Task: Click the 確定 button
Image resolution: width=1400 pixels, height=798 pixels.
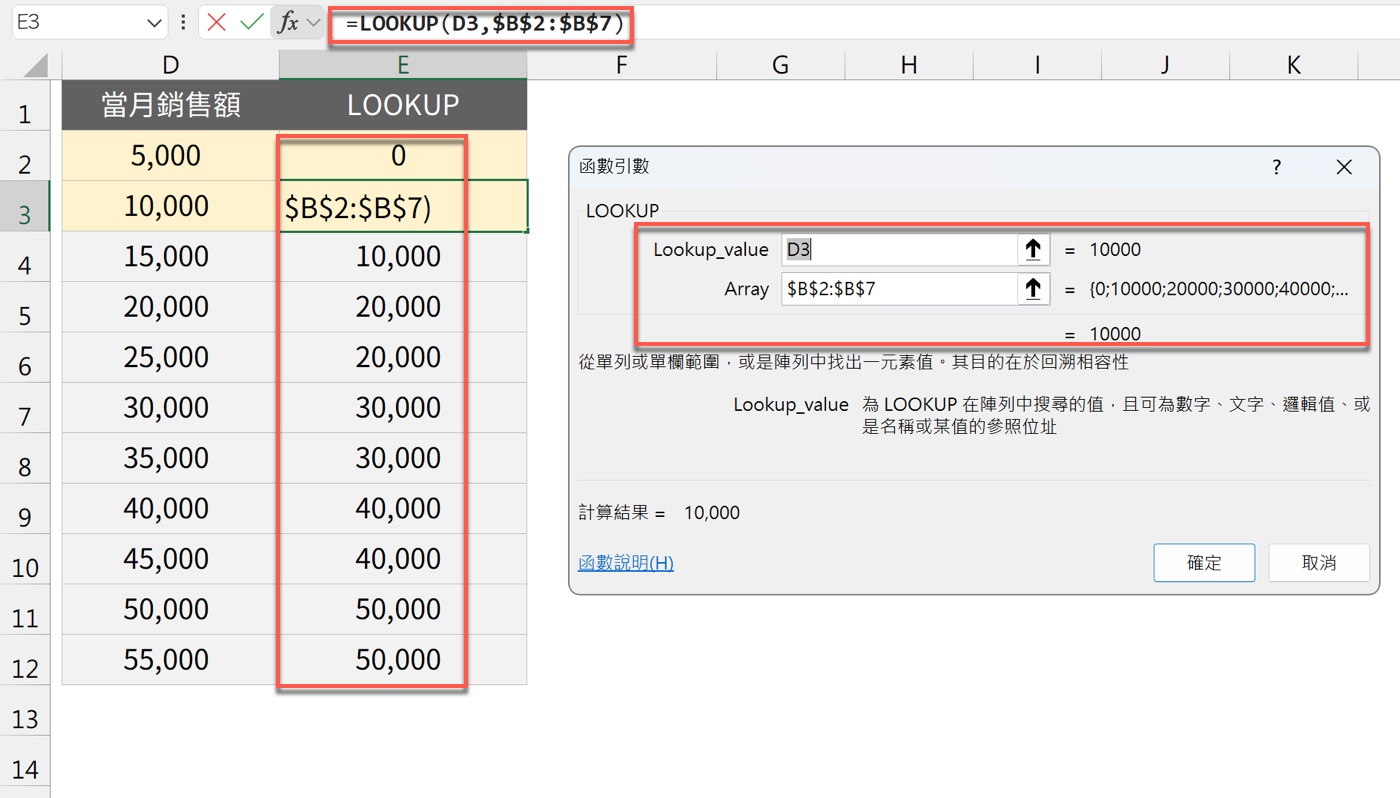Action: 1204,563
